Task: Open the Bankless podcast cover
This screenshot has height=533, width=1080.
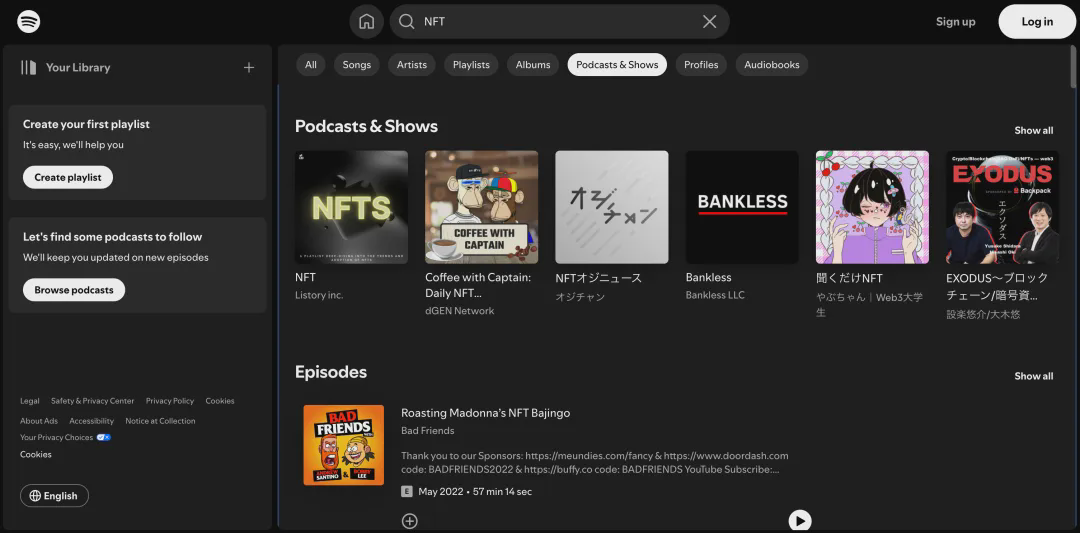Action: click(742, 207)
